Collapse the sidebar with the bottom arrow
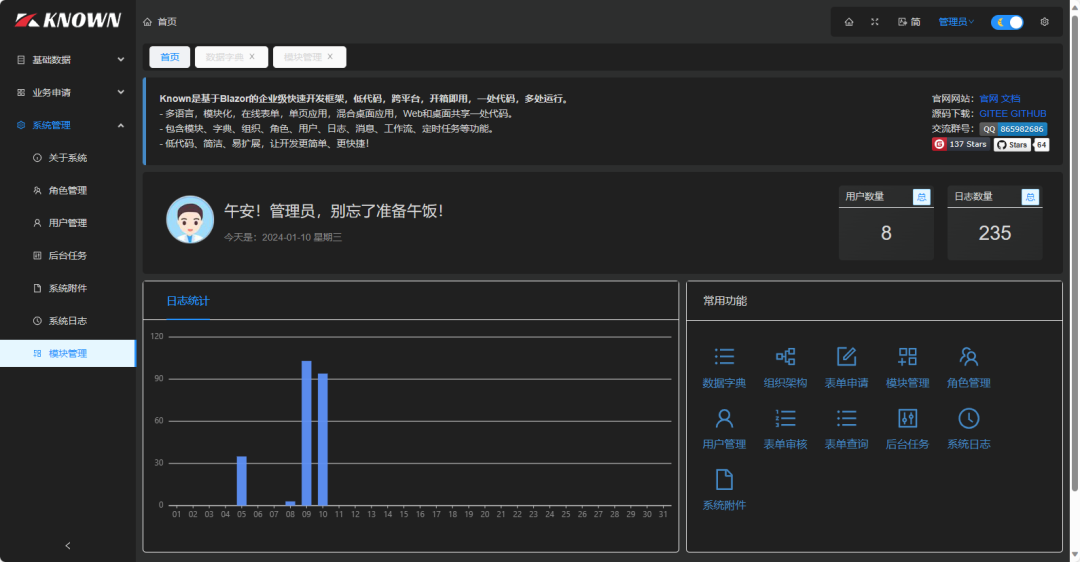Screen dimensions: 1080x562 [x=68, y=545]
